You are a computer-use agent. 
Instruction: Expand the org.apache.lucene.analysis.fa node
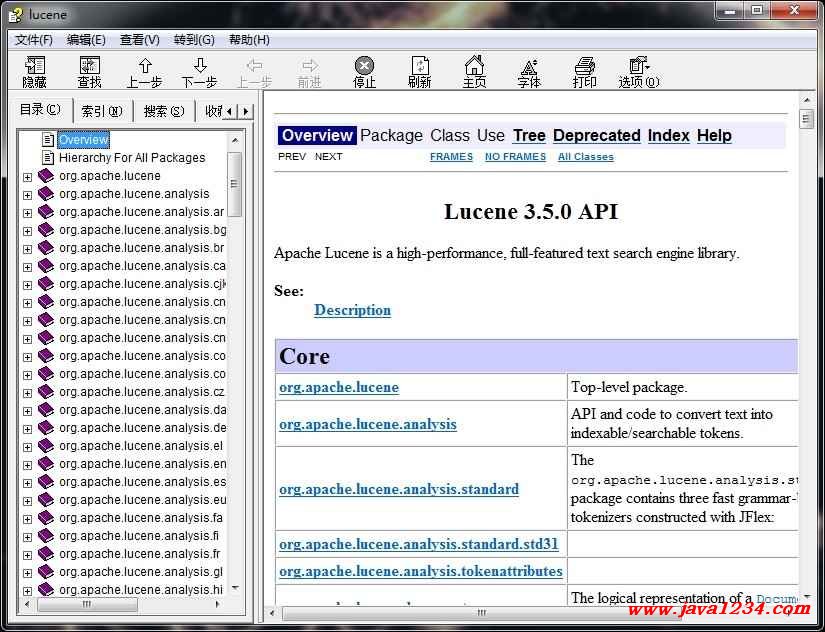(x=27, y=519)
